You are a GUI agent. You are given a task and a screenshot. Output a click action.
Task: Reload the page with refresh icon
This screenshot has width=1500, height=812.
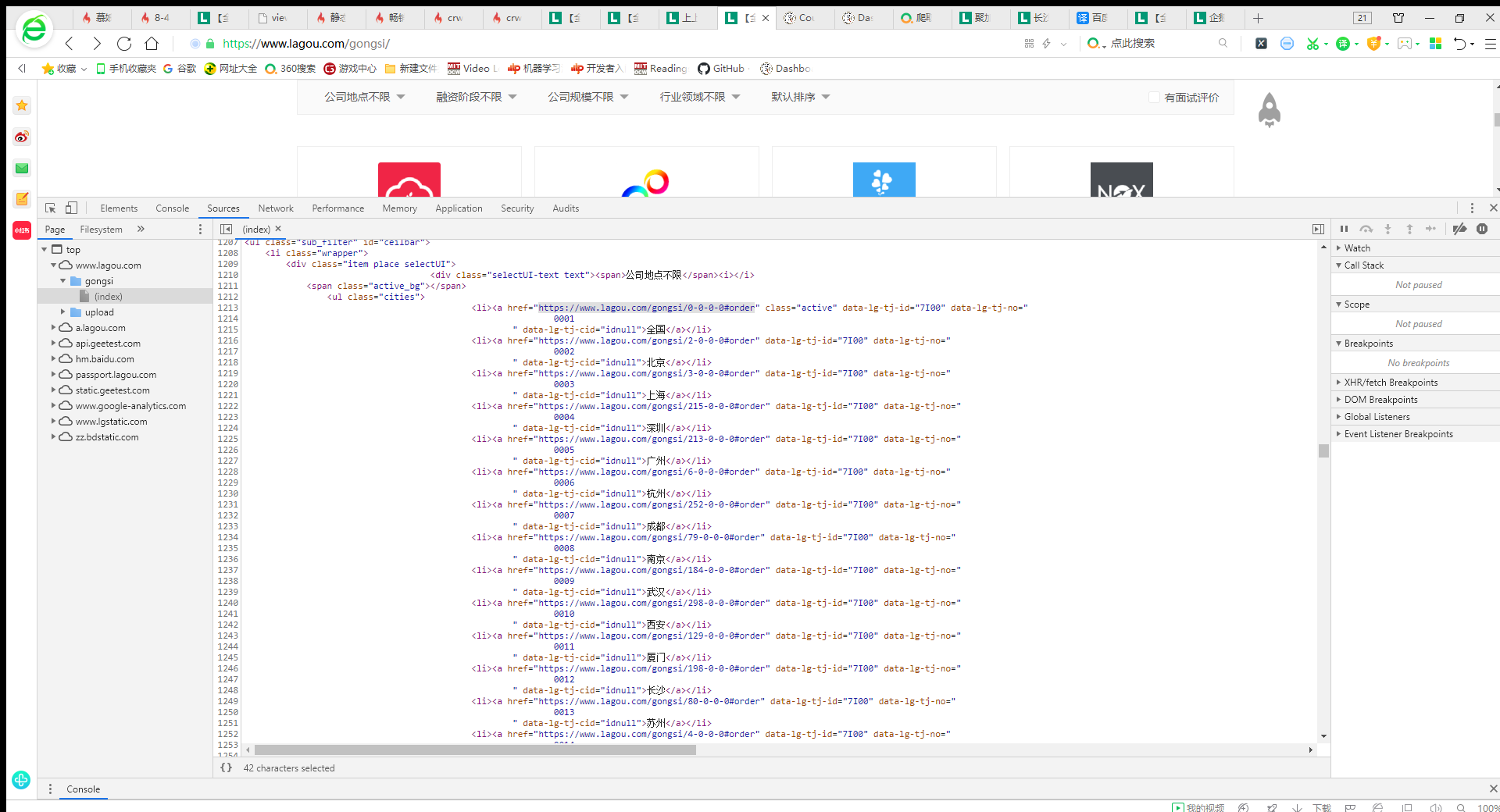123,44
